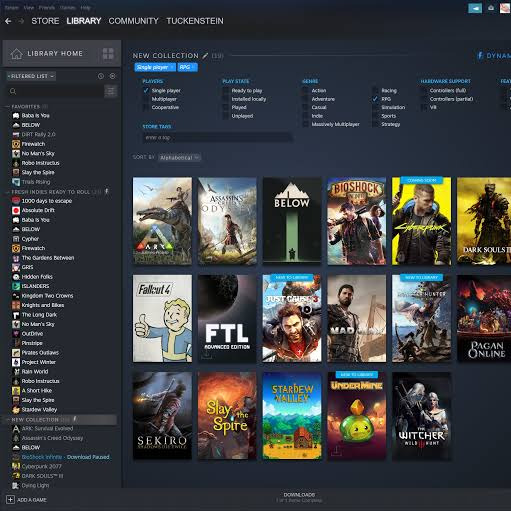511x511 pixels.
Task: Open the TUCKENSTEIN profile tab
Action: click(x=195, y=21)
